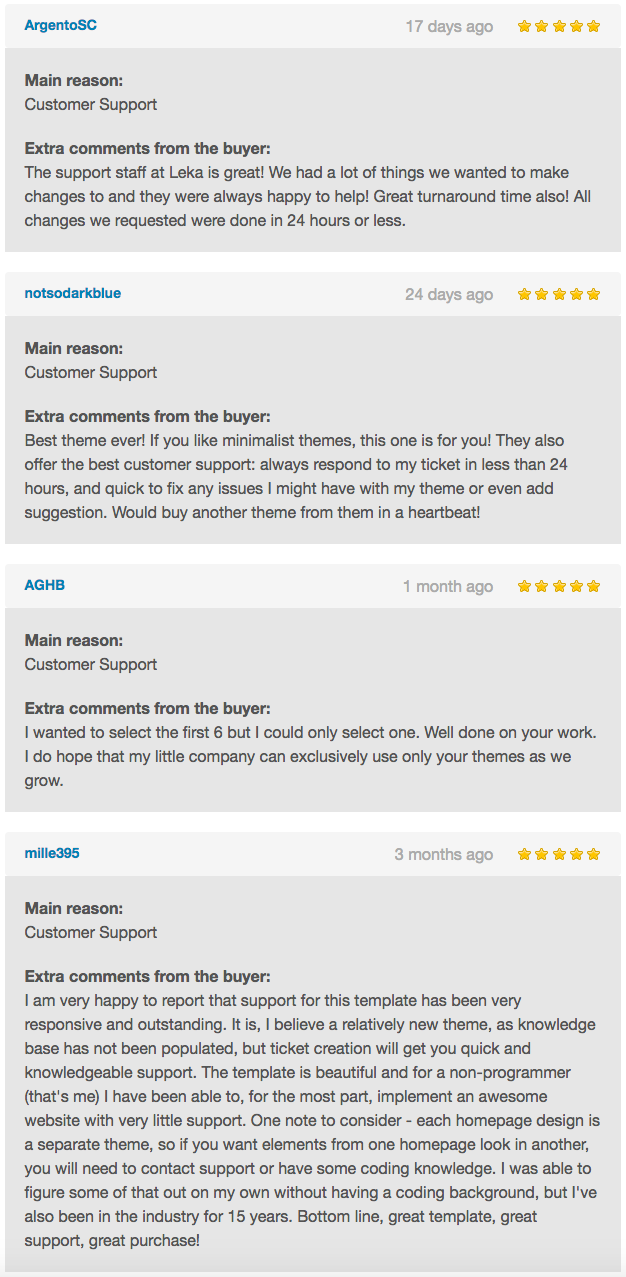This screenshot has width=626, height=1277.
Task: Click the '1 month ago' timestamp
Action: (448, 586)
